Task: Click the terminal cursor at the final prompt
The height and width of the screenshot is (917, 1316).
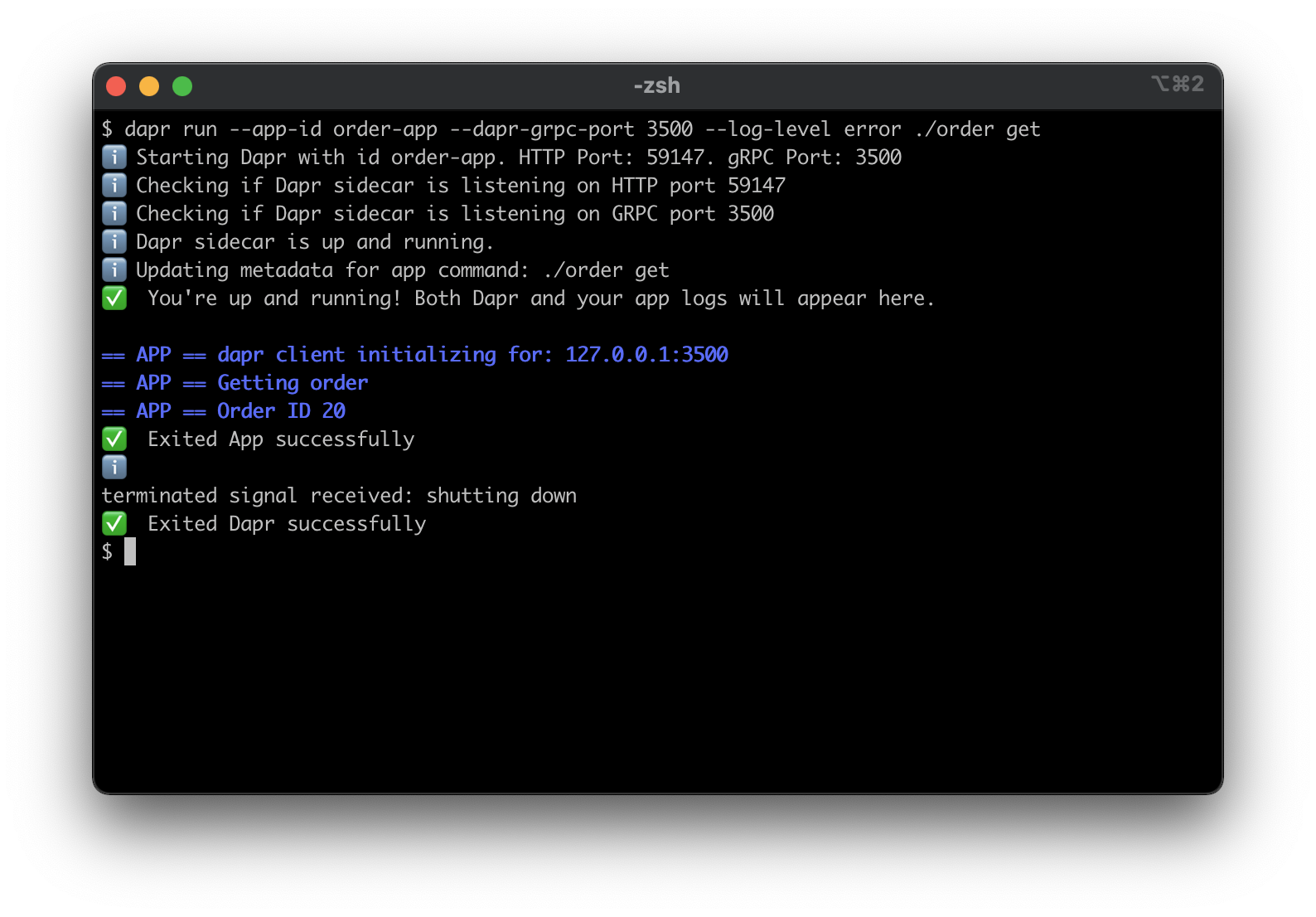Action: pos(130,551)
